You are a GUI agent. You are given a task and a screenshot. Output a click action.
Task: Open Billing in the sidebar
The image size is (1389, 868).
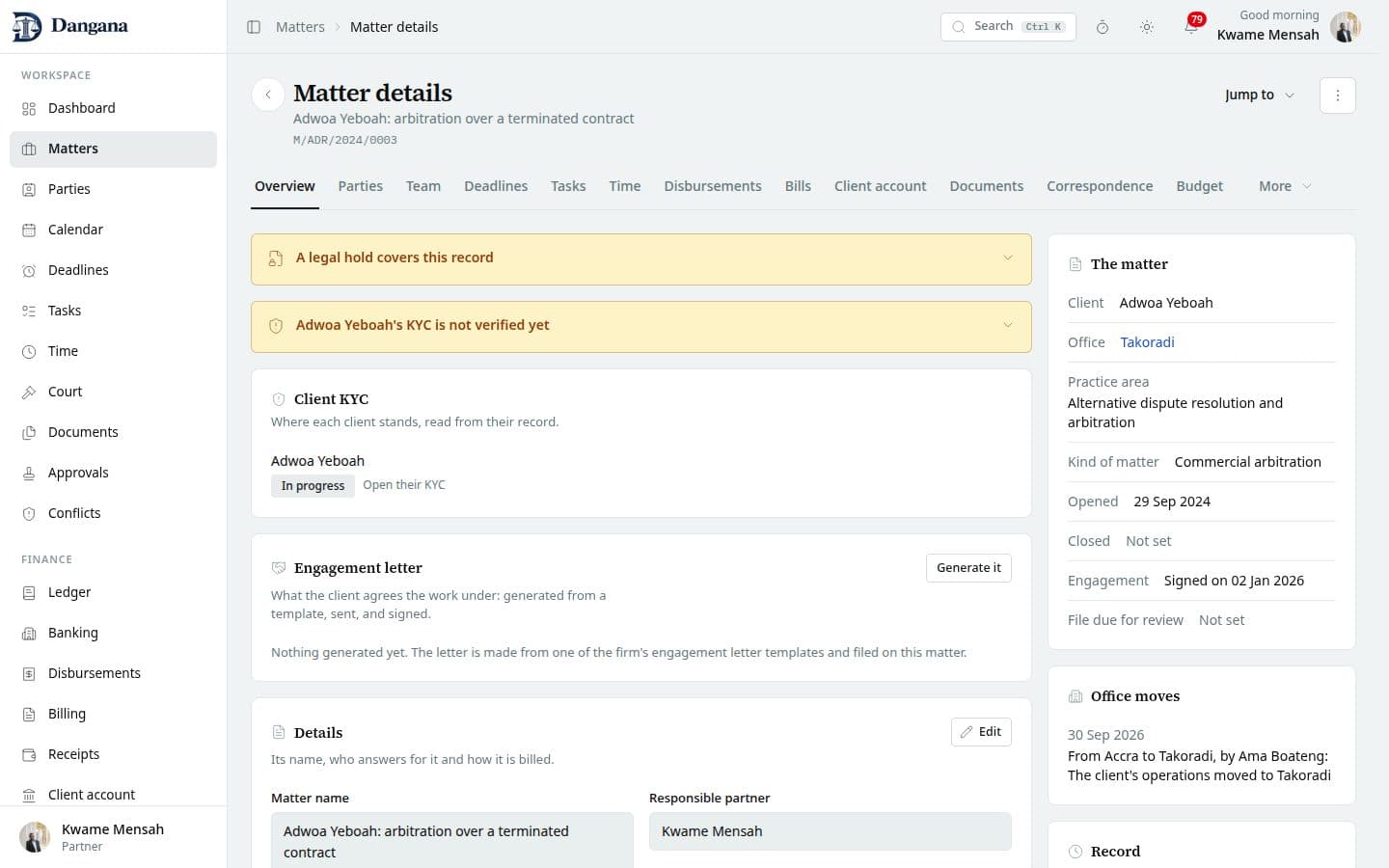113,714
